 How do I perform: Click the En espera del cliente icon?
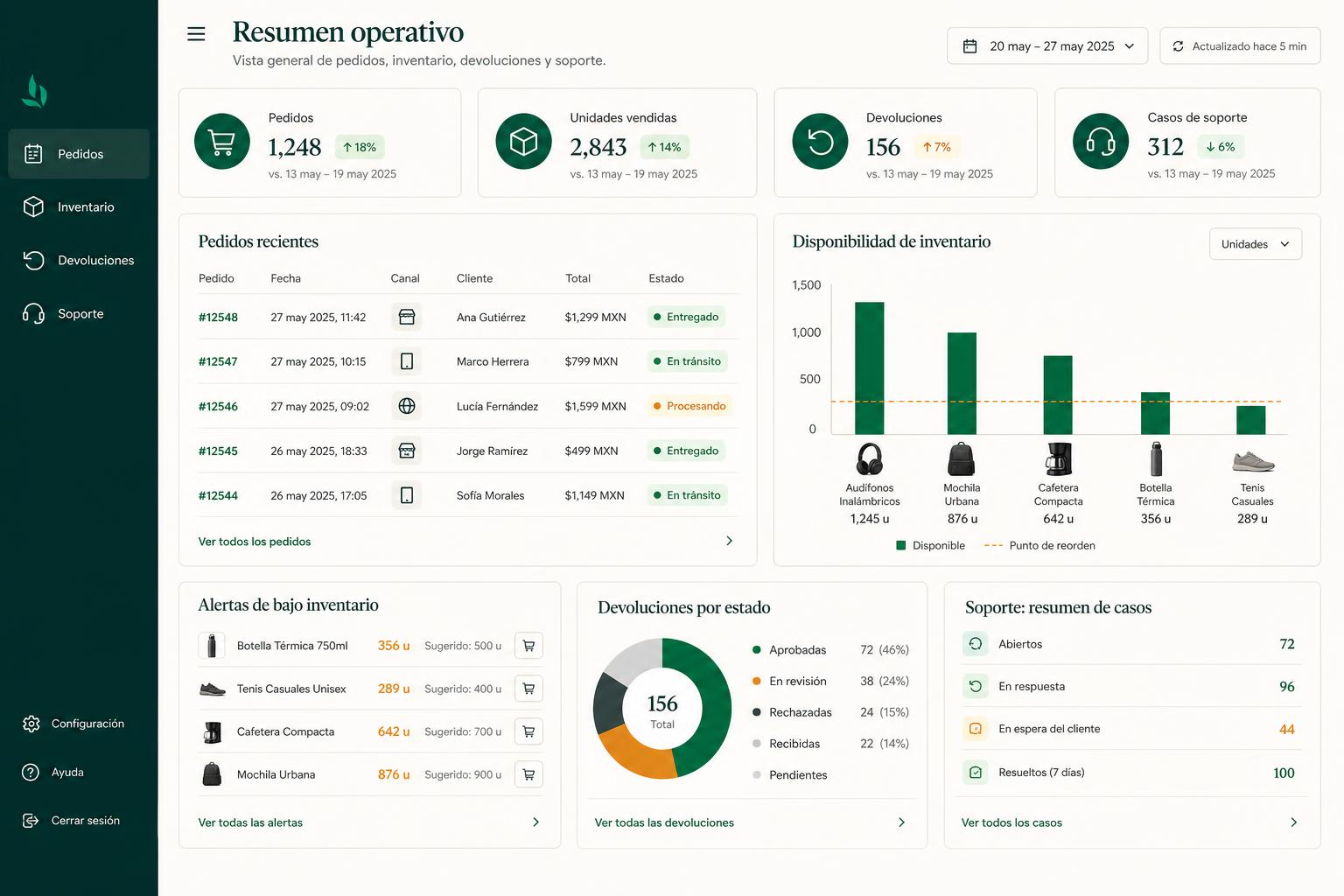975,729
